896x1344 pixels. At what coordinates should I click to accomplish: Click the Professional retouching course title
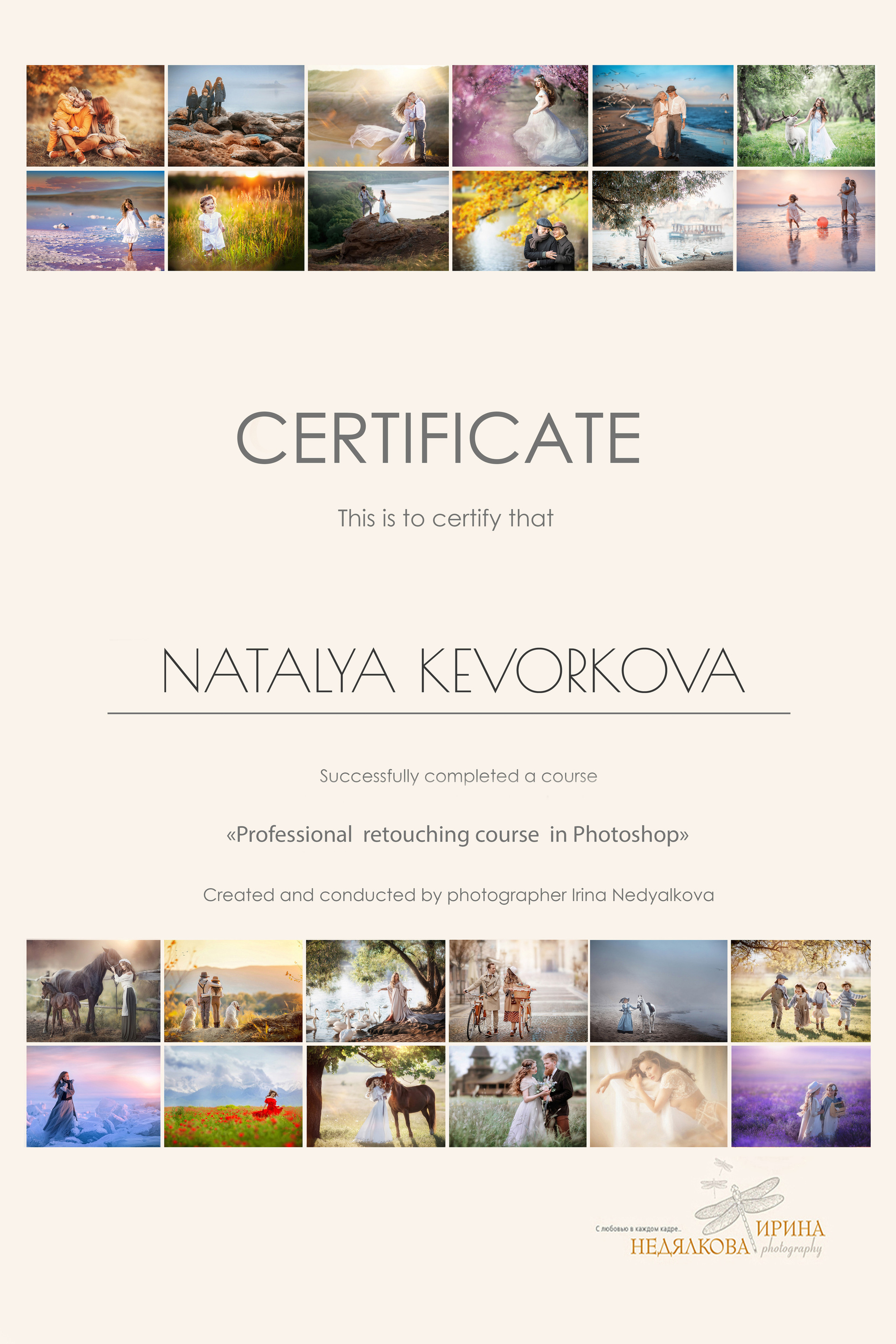[x=457, y=835]
